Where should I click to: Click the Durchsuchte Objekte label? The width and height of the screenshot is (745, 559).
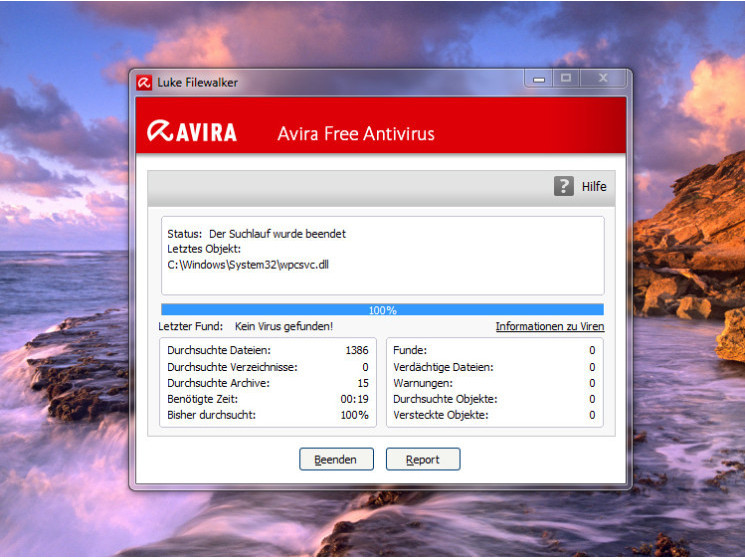coord(445,399)
